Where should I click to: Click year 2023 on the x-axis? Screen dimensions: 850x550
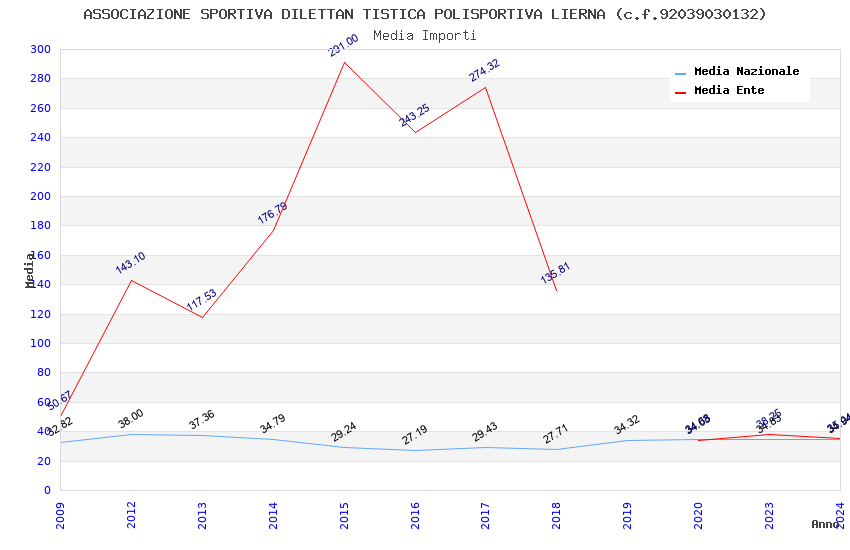[x=769, y=516]
